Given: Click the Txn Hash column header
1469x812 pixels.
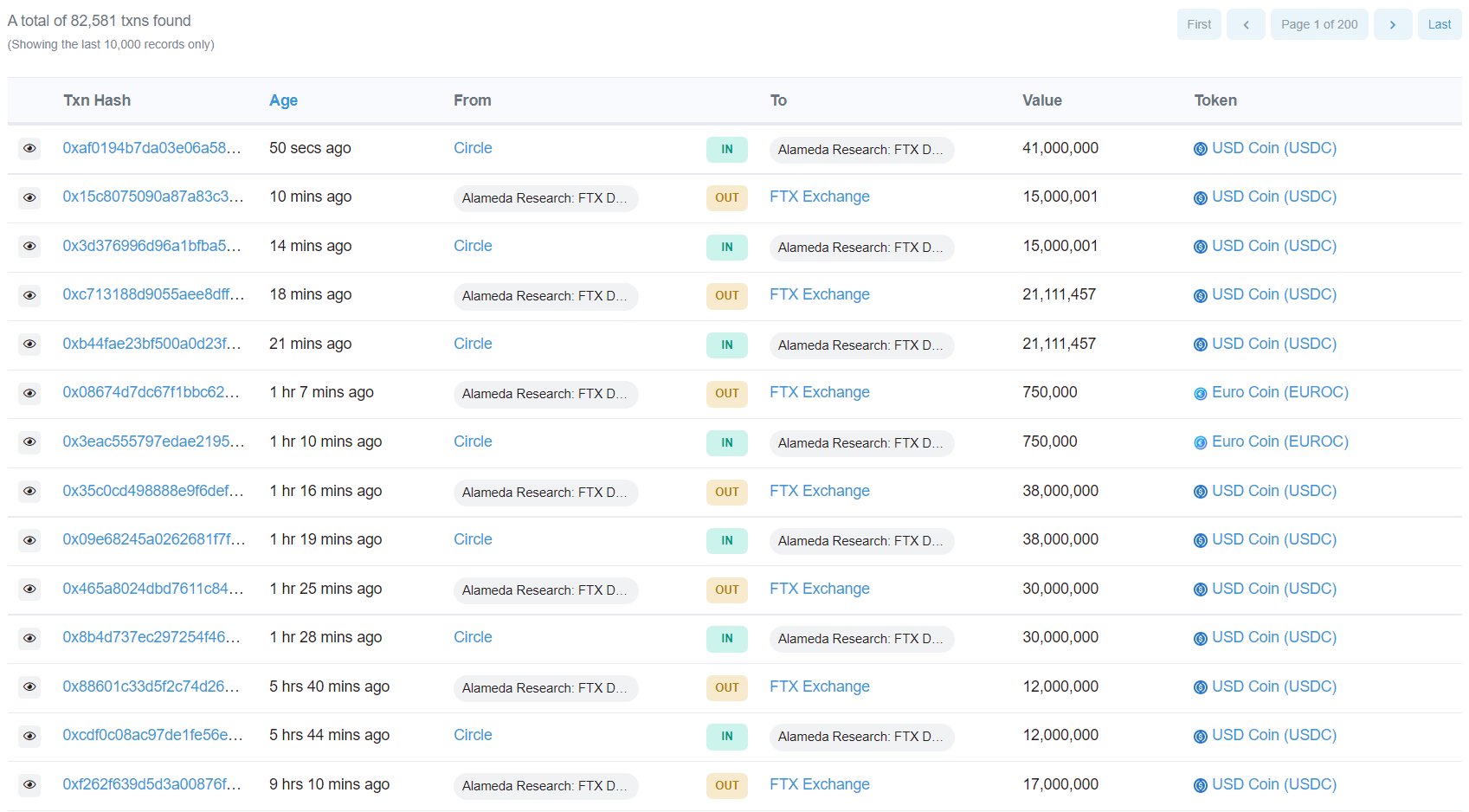Looking at the screenshot, I should [96, 100].
